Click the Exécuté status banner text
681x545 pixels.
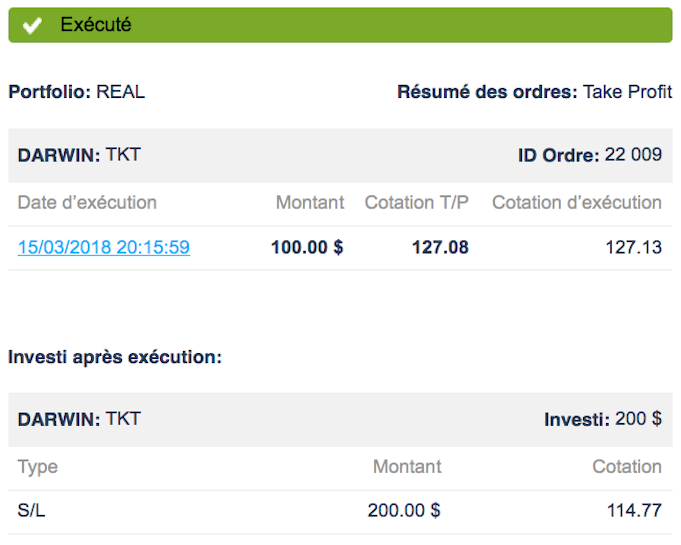pyautogui.click(x=96, y=25)
